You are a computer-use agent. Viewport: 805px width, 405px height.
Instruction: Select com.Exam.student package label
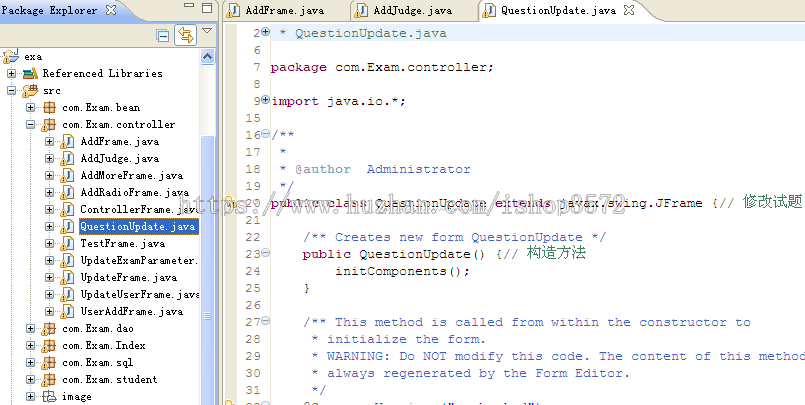tap(110, 379)
